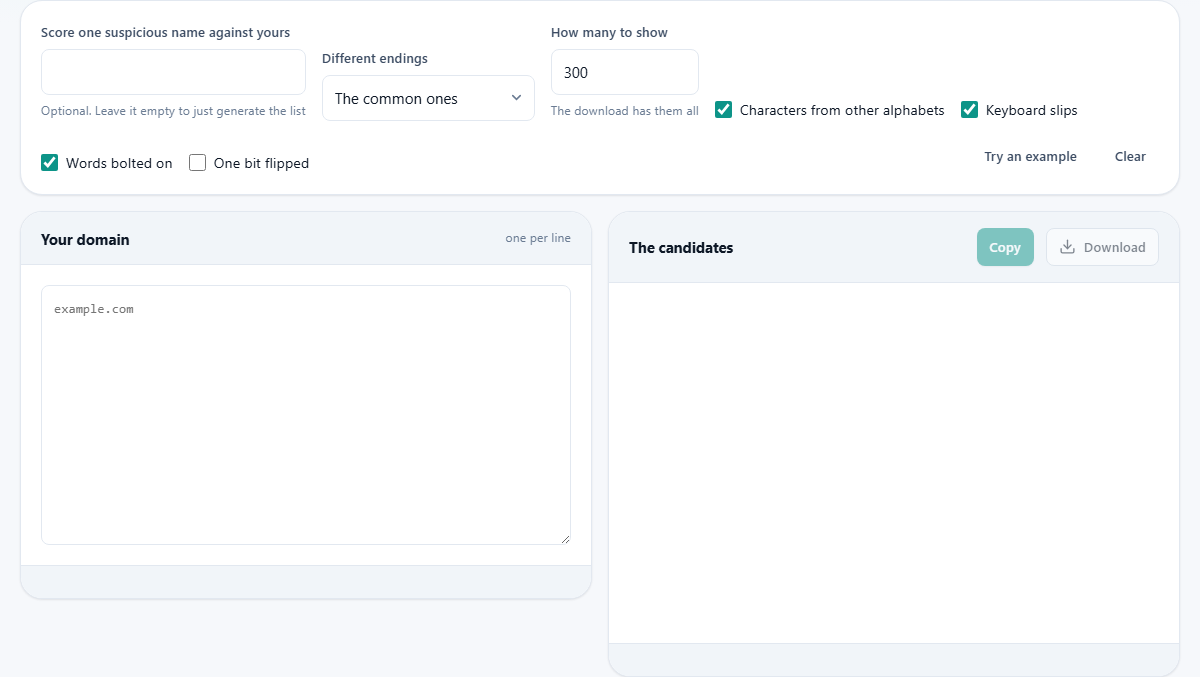The height and width of the screenshot is (677, 1200).
Task: Click 'The download has them all' note
Action: pos(625,111)
